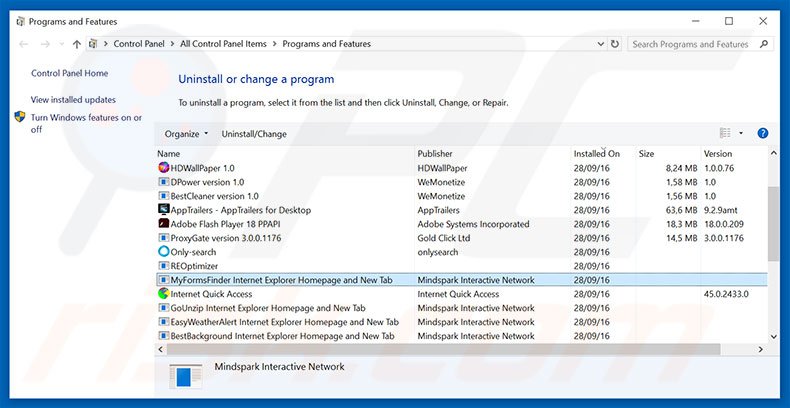Navigate to Control Panel breadcrumb
This screenshot has width=790, height=408.
[139, 44]
